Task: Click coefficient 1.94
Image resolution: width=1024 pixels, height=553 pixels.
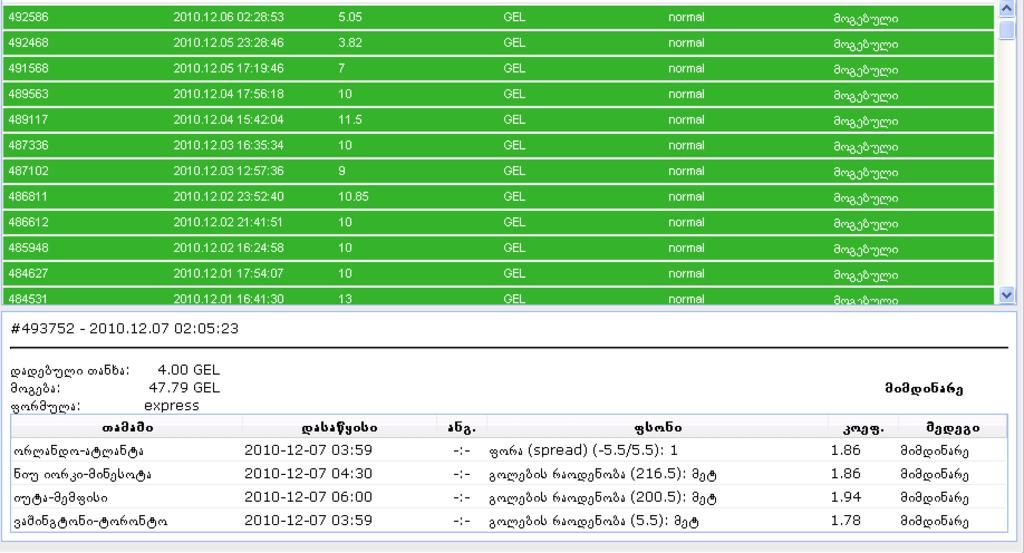Action: 846,498
